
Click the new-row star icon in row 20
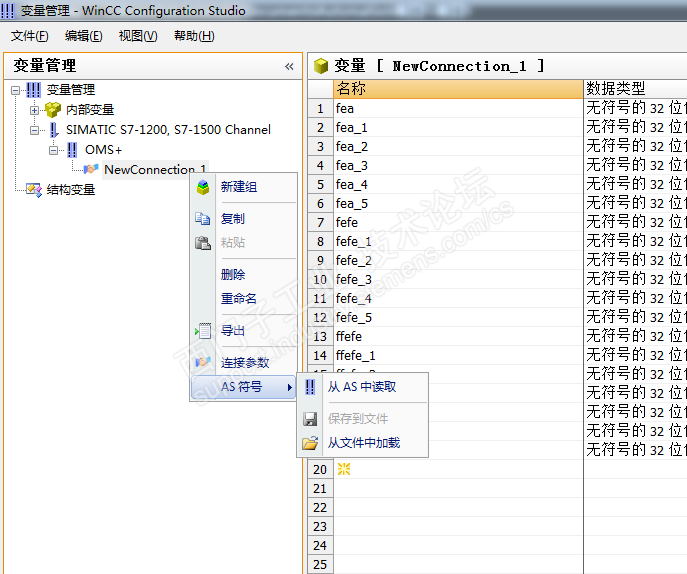tap(344, 469)
